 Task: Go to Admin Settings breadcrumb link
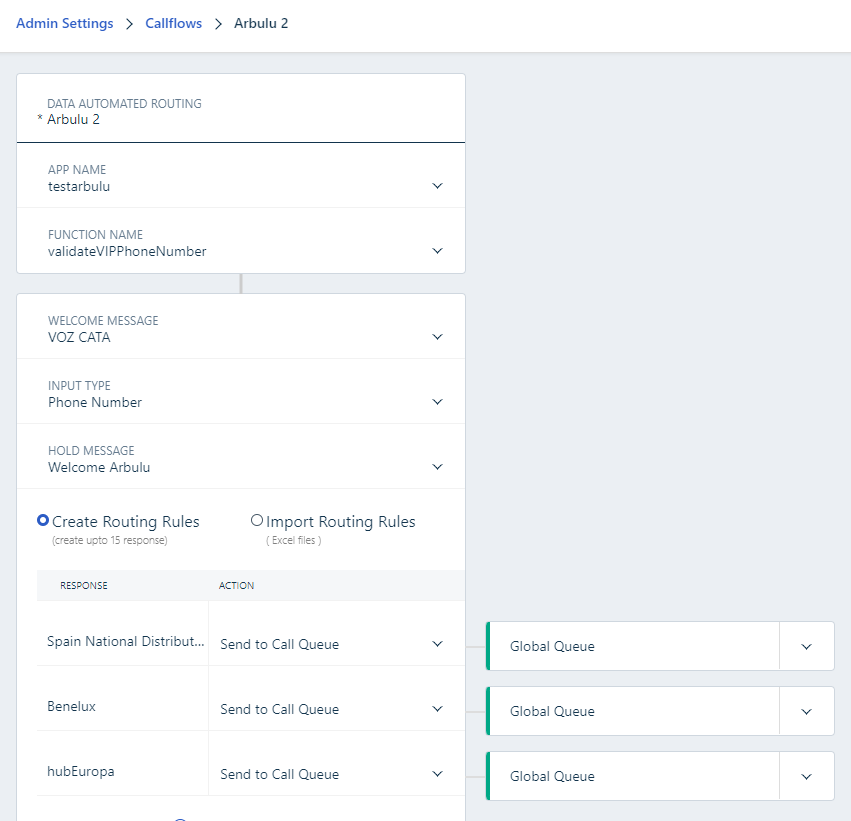[x=65, y=23]
